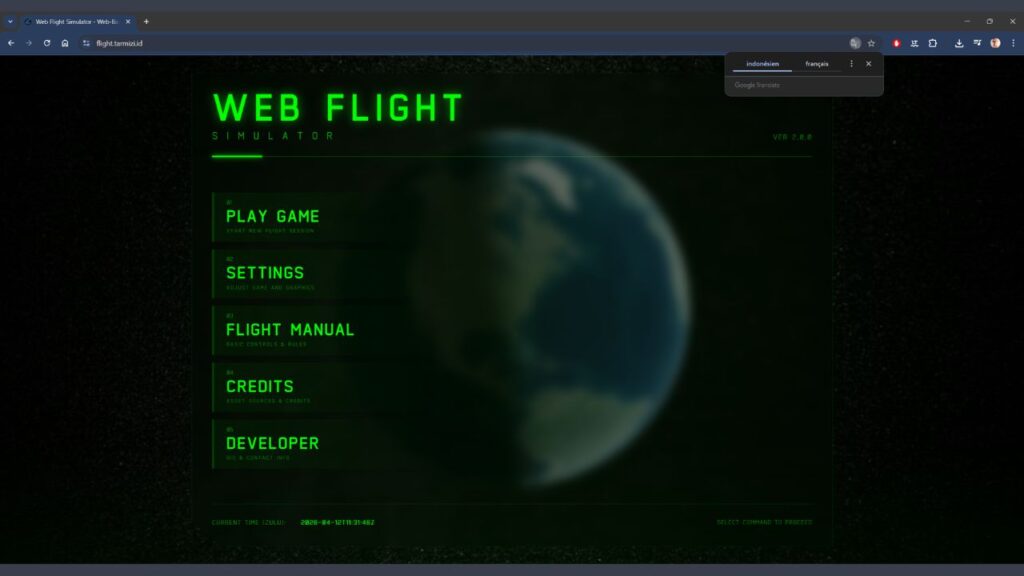
Task: Open the Chrome profile avatar
Action: click(995, 43)
